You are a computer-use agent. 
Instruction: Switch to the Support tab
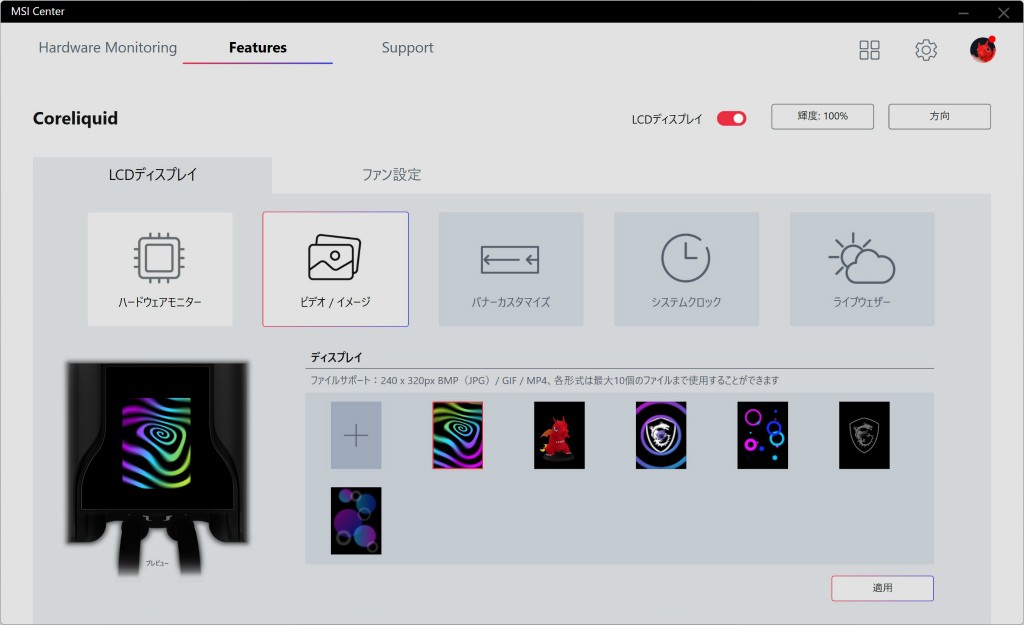point(407,48)
